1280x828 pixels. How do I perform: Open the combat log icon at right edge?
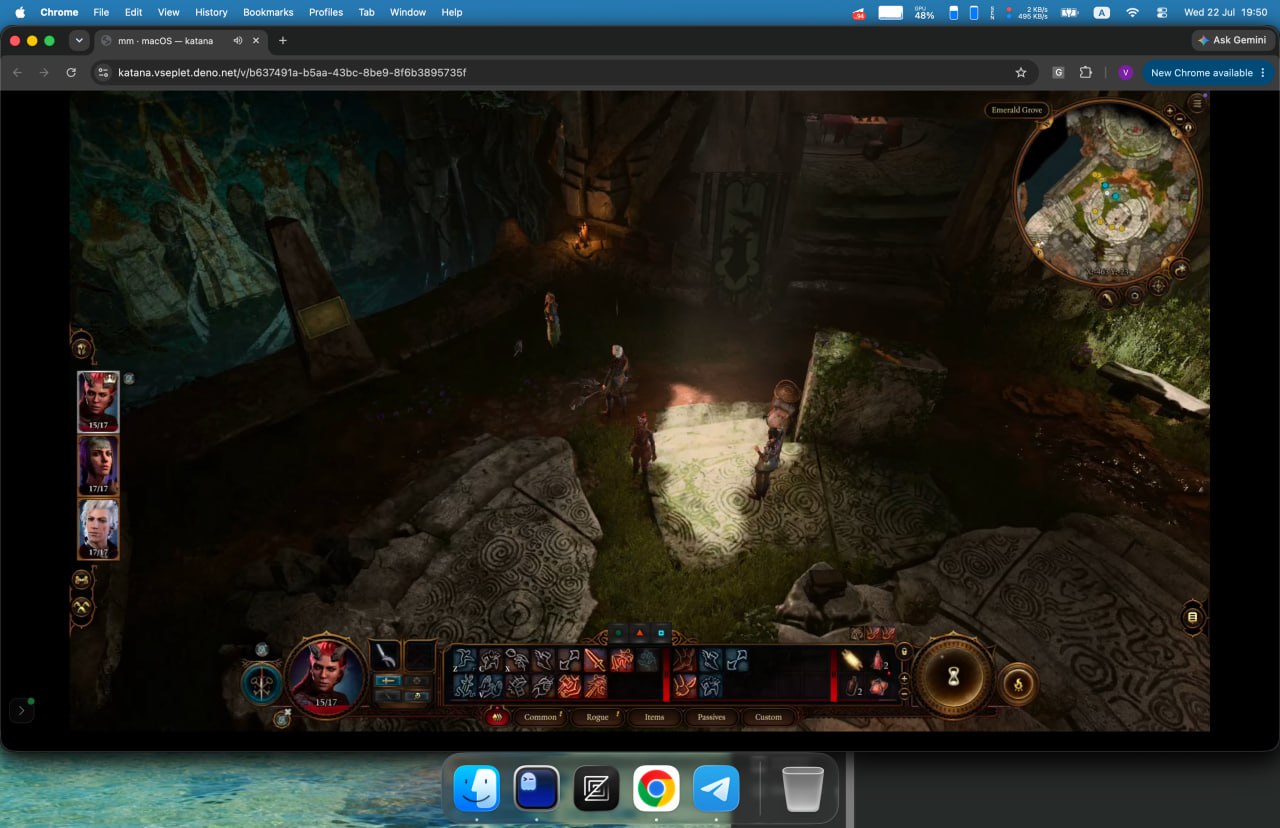point(1191,617)
